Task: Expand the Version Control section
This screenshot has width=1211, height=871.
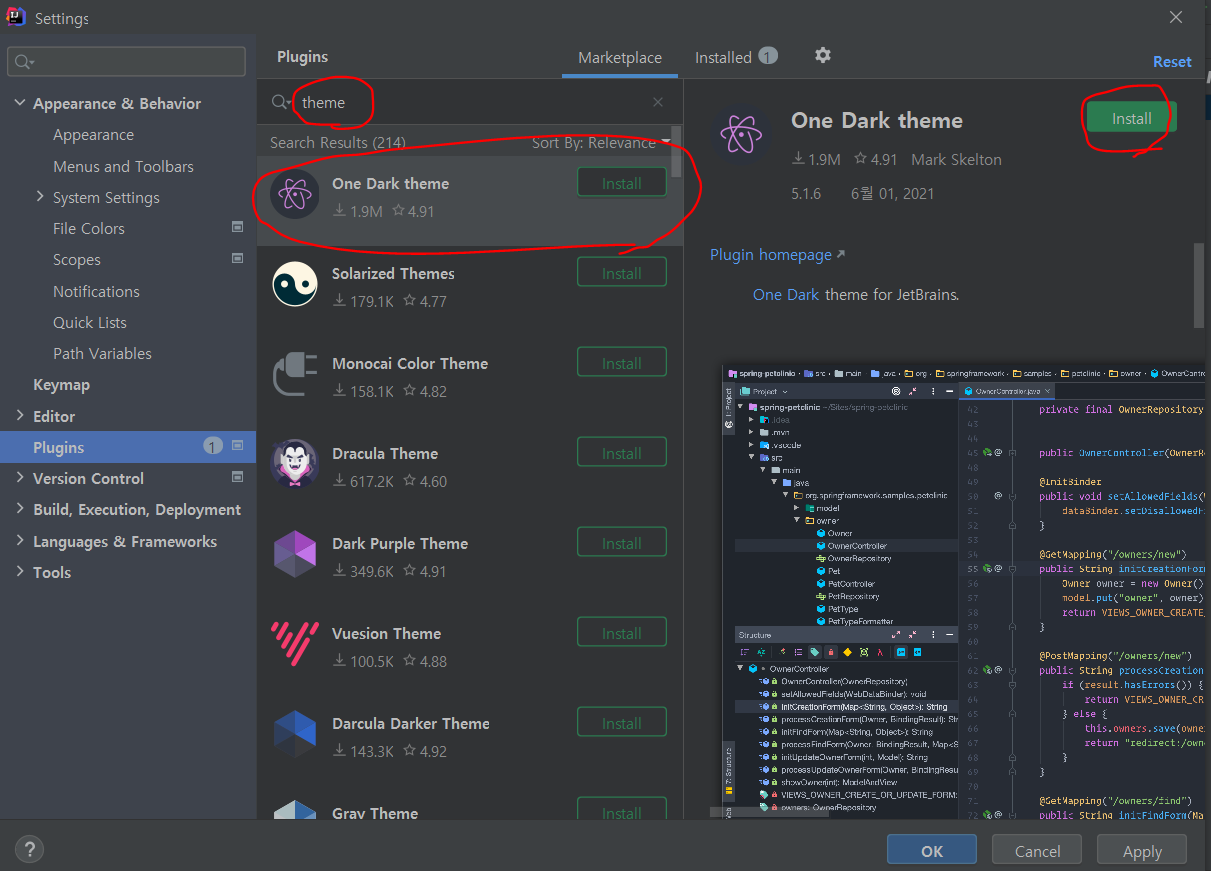Action: tap(20, 478)
